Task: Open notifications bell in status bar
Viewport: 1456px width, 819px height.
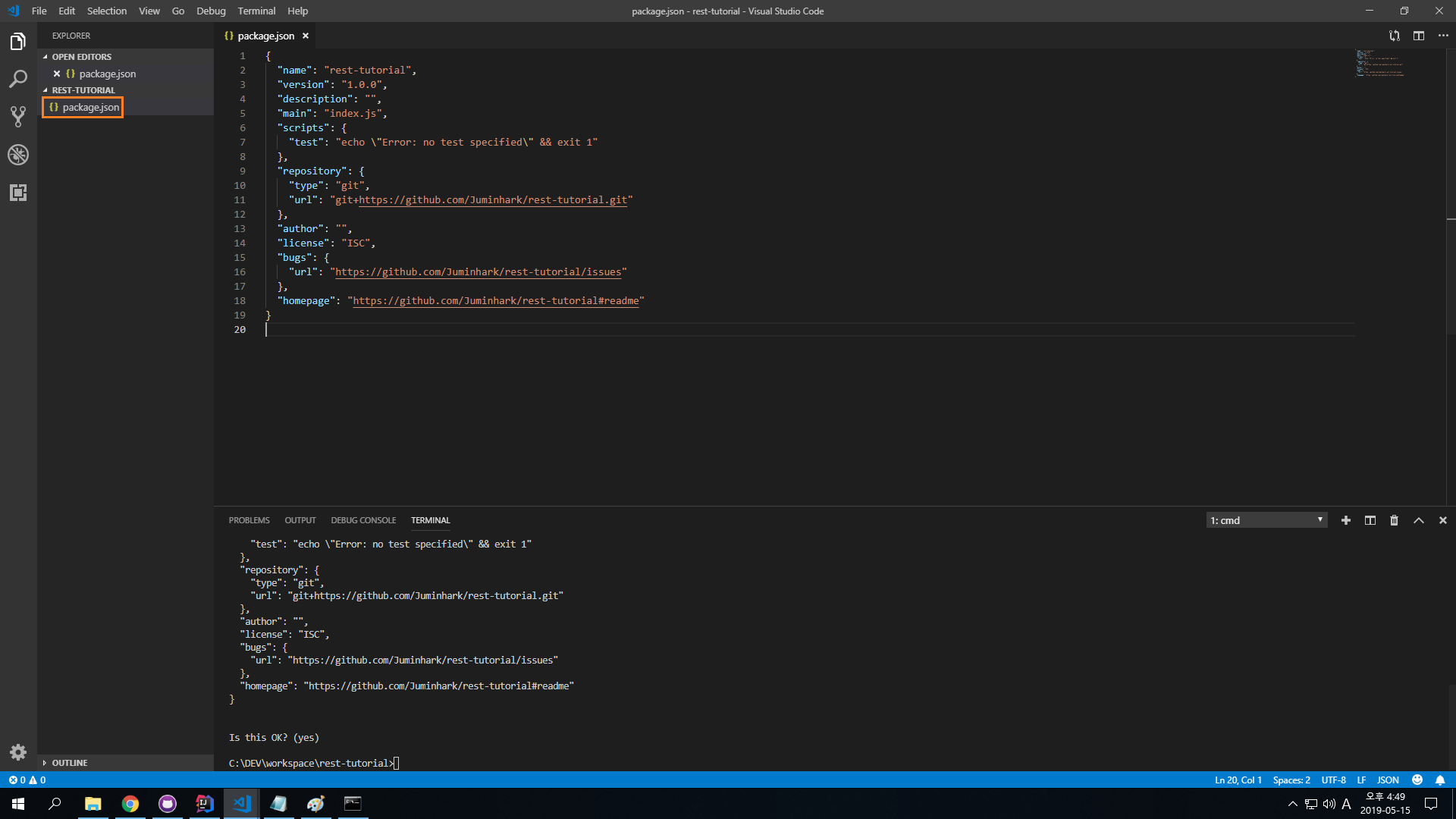Action: [x=1440, y=780]
